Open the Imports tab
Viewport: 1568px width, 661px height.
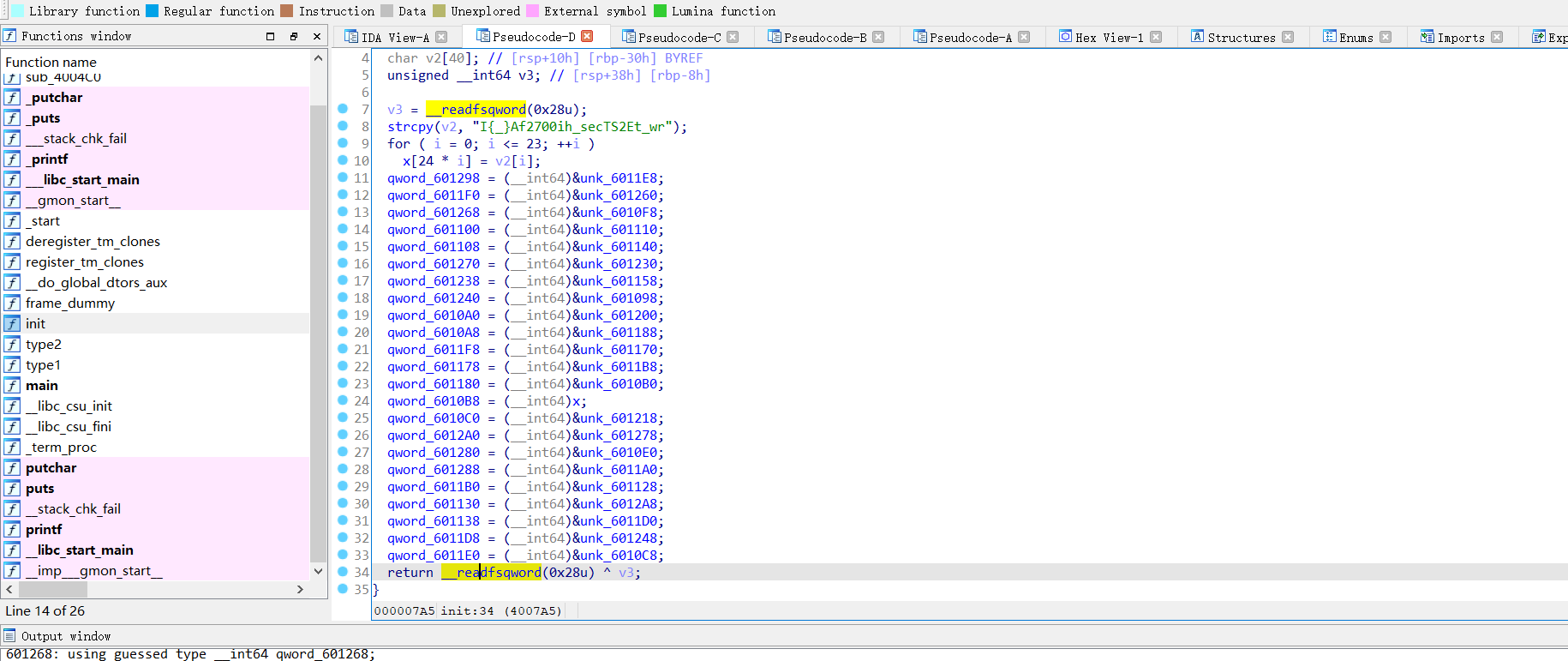[x=1461, y=37]
